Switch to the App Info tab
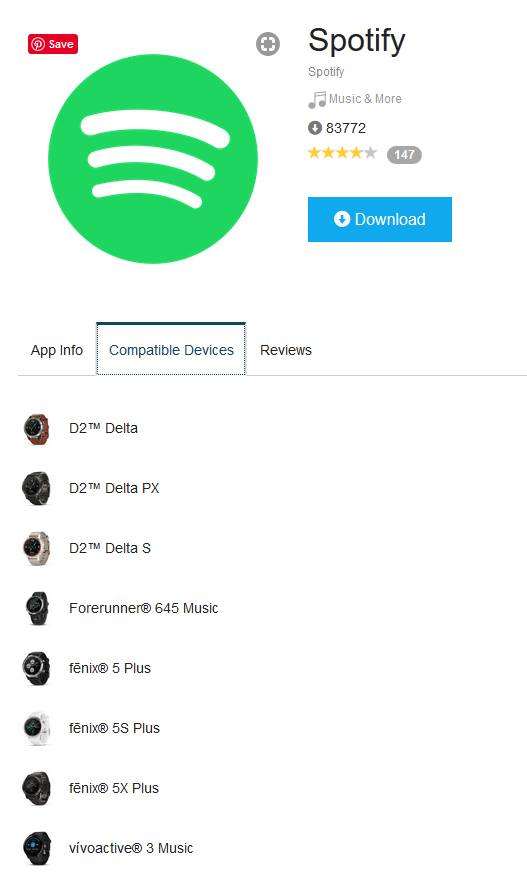Image resolution: width=527 pixels, height=882 pixels. [57, 350]
